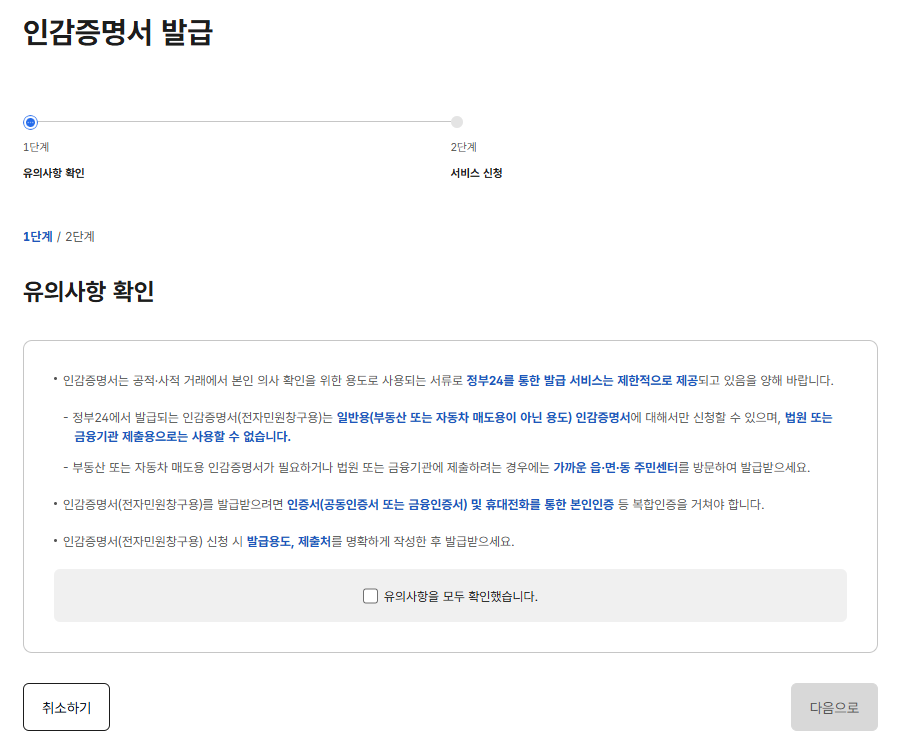Select the step 1 progress circle
Viewport: 903px width, 752px height.
coord(31,122)
